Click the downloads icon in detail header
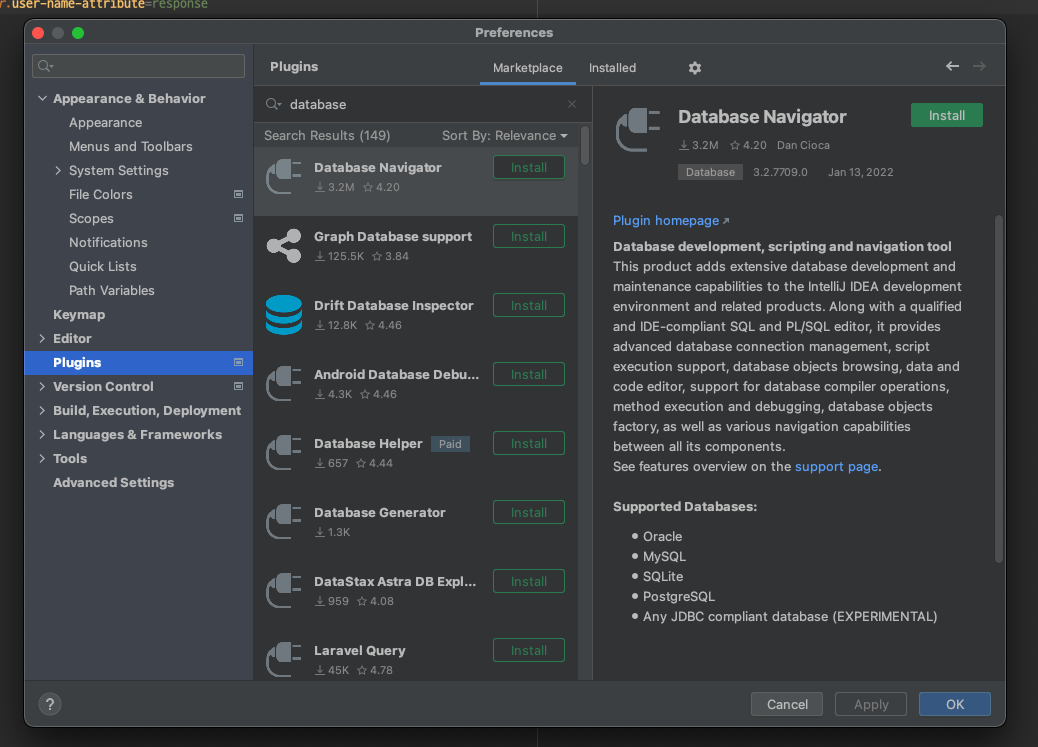This screenshot has width=1038, height=747. coord(684,145)
